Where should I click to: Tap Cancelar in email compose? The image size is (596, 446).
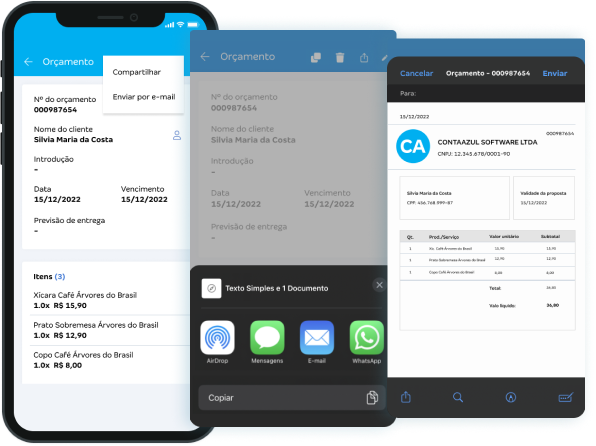pos(416,73)
